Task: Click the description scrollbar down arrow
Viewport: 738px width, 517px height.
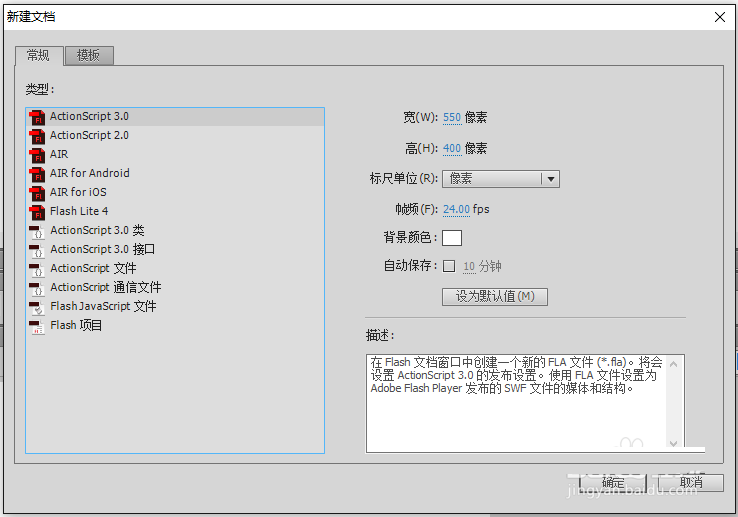Action: [x=674, y=443]
